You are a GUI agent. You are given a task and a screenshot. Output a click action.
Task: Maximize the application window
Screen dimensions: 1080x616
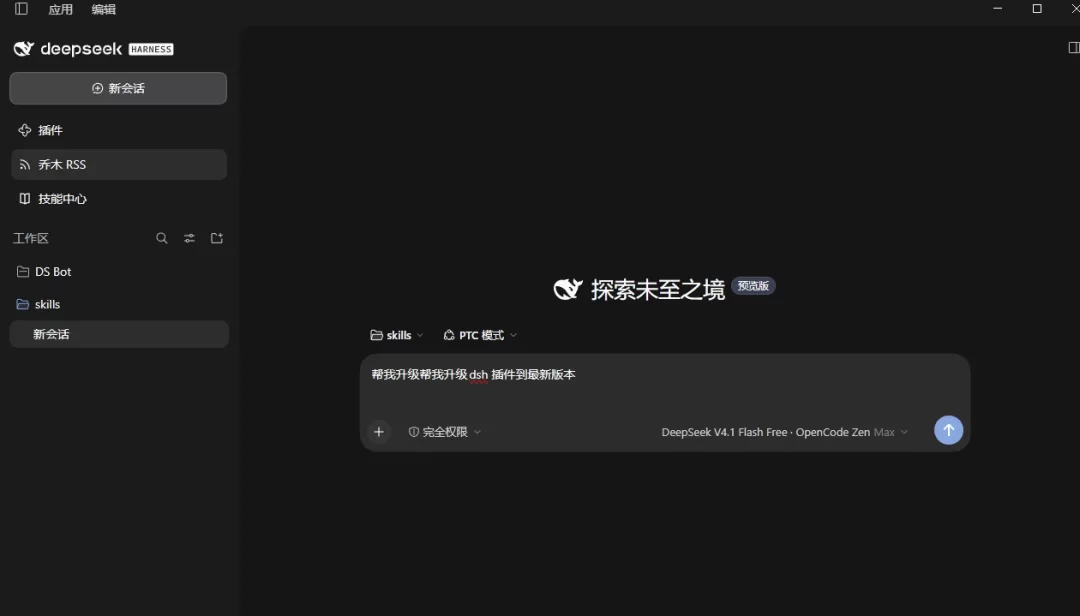point(1037,9)
